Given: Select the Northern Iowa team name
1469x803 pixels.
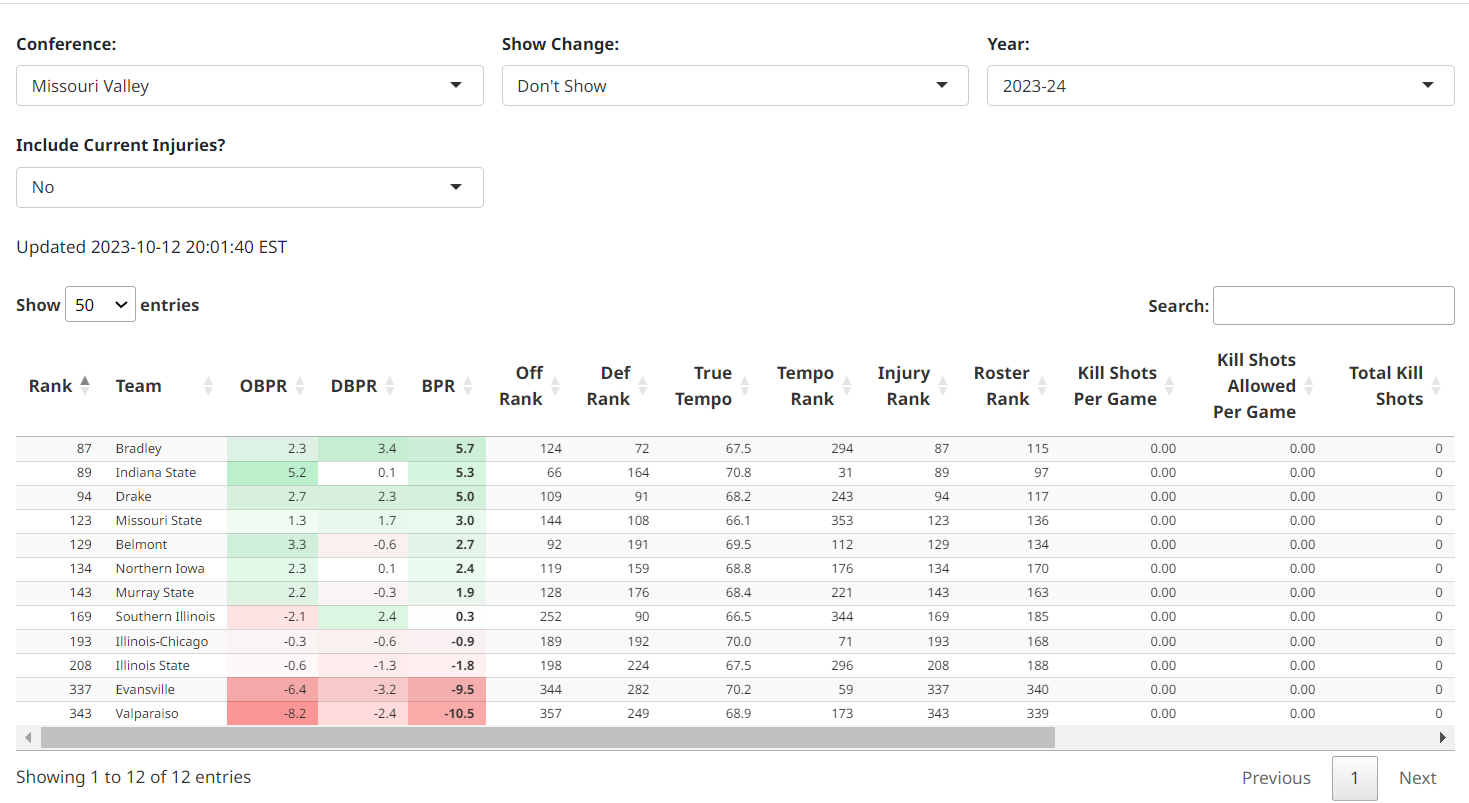Looking at the screenshot, I should (160, 569).
